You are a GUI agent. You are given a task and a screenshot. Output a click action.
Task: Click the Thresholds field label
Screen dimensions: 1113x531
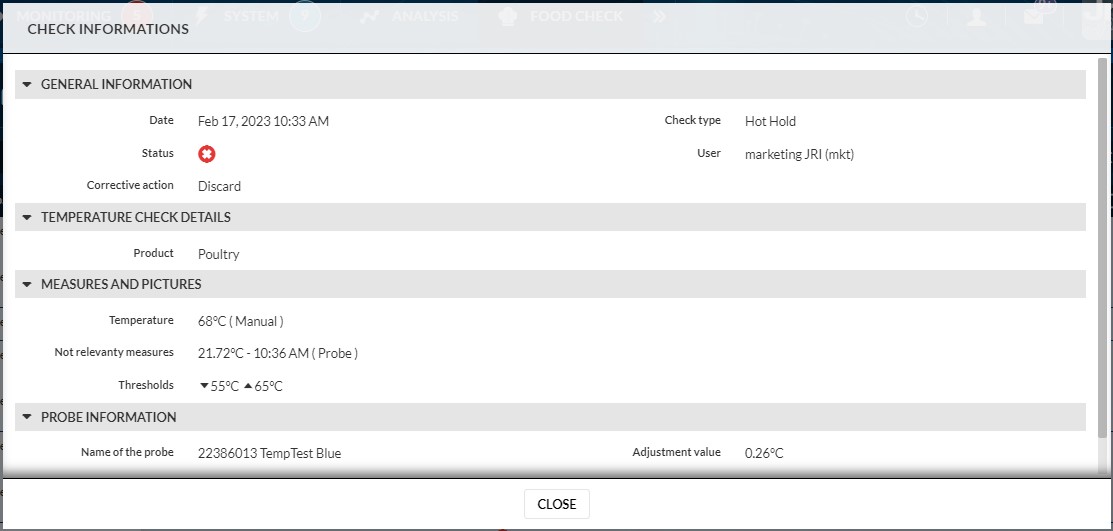(146, 385)
